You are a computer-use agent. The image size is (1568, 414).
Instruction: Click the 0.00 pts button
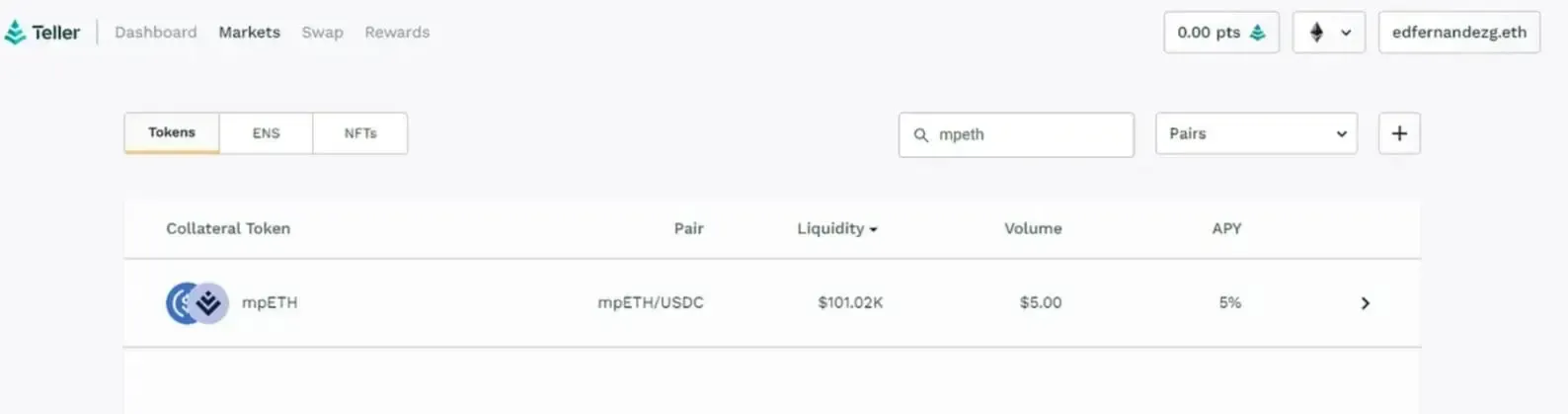pos(1221,33)
